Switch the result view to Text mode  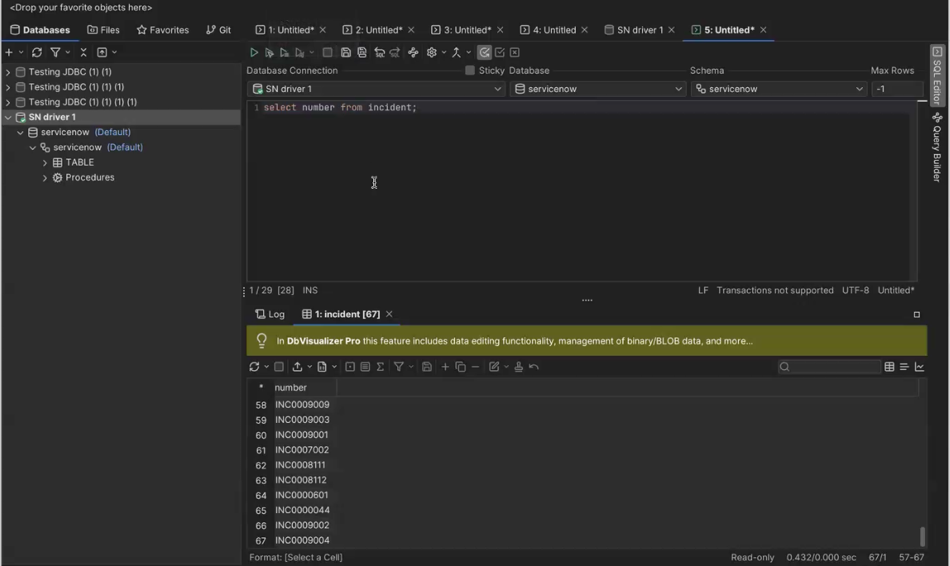point(904,367)
